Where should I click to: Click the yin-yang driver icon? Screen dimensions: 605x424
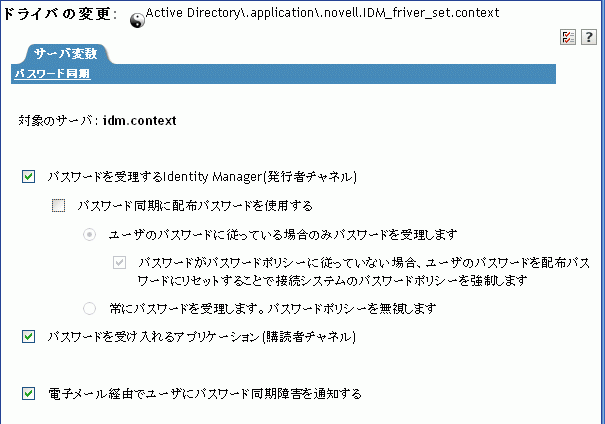[x=138, y=19]
